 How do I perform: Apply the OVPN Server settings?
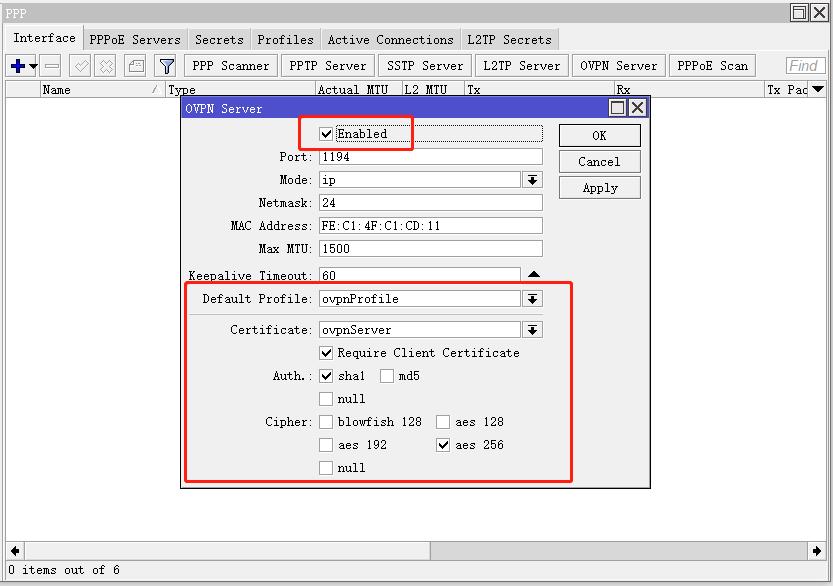[x=598, y=186]
